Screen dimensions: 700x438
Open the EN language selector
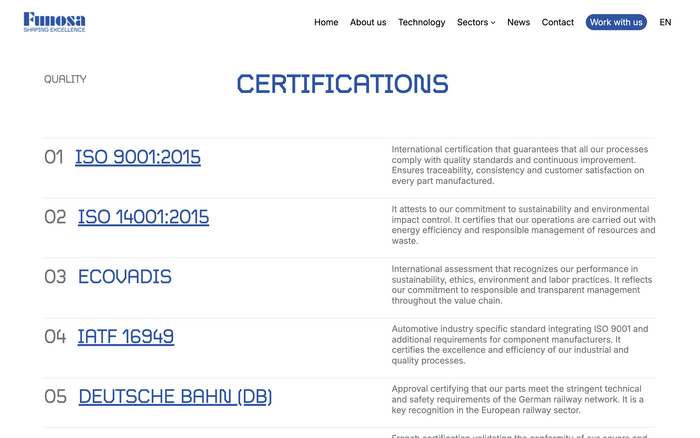(665, 22)
